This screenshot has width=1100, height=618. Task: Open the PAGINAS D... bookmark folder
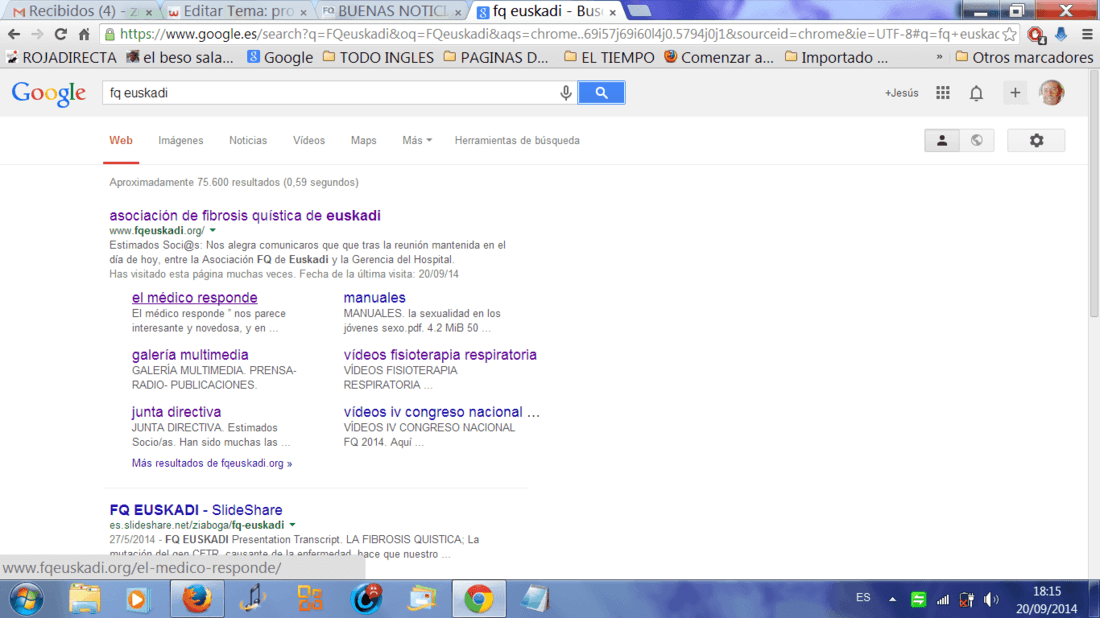pos(496,58)
